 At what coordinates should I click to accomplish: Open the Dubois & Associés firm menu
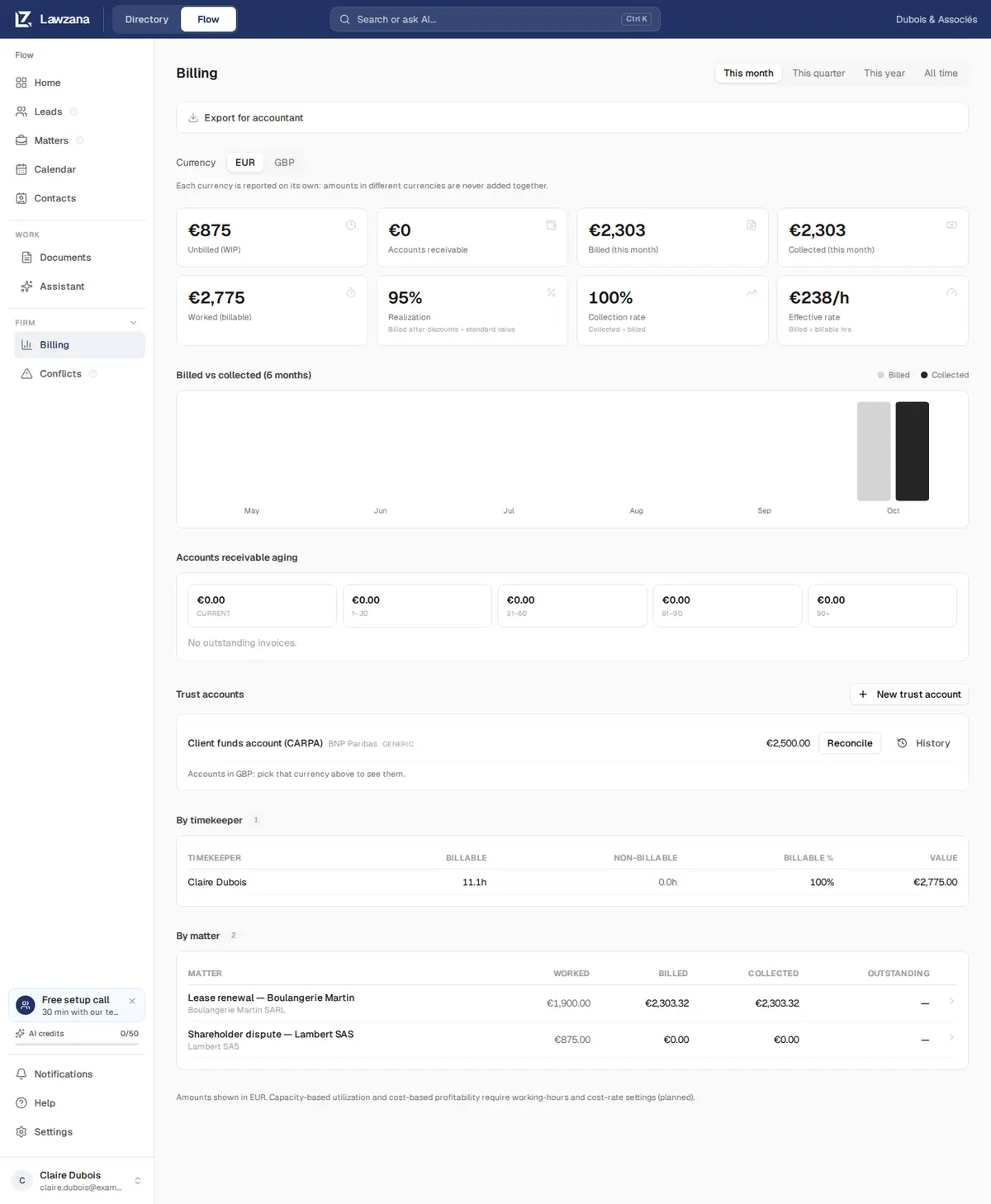(x=936, y=19)
